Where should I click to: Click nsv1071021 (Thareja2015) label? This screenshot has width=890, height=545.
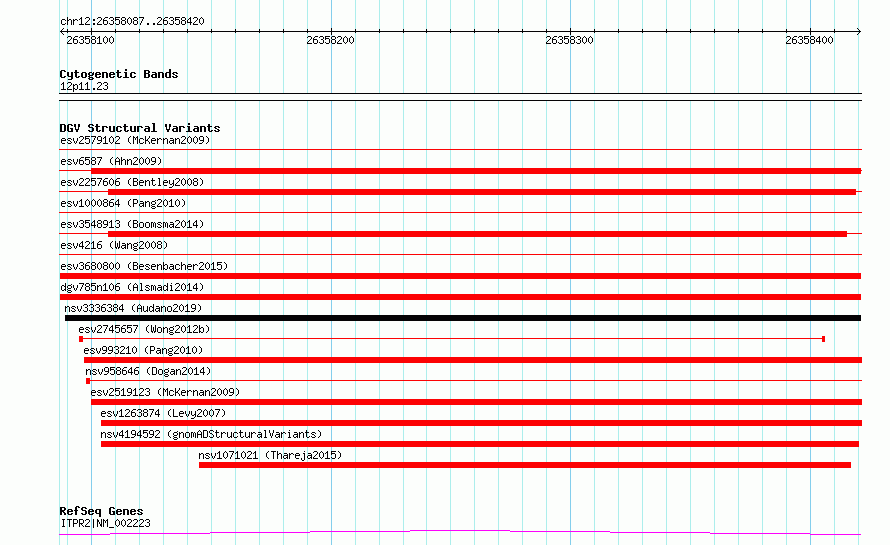[x=270, y=455]
